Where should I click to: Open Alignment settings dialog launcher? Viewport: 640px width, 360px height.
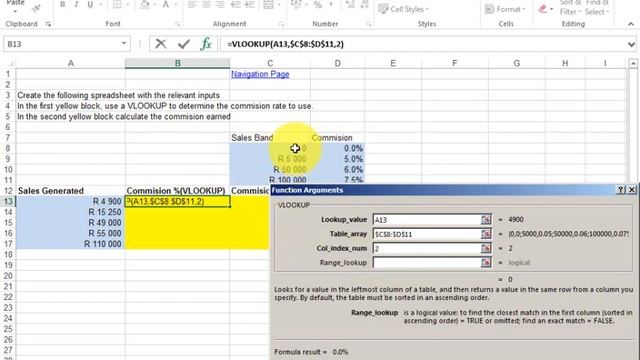pos(281,24)
